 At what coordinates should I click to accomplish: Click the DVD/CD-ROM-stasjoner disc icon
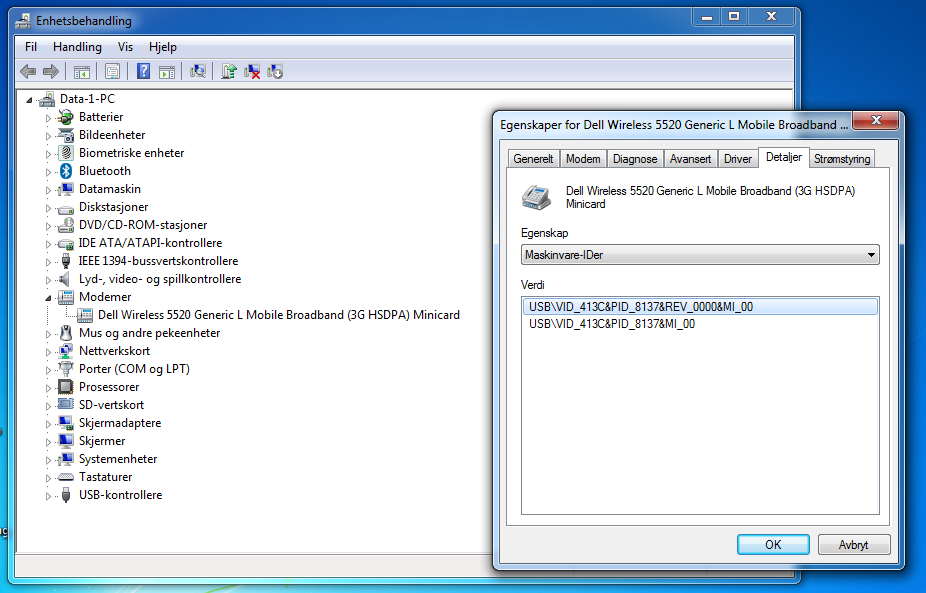coord(66,225)
